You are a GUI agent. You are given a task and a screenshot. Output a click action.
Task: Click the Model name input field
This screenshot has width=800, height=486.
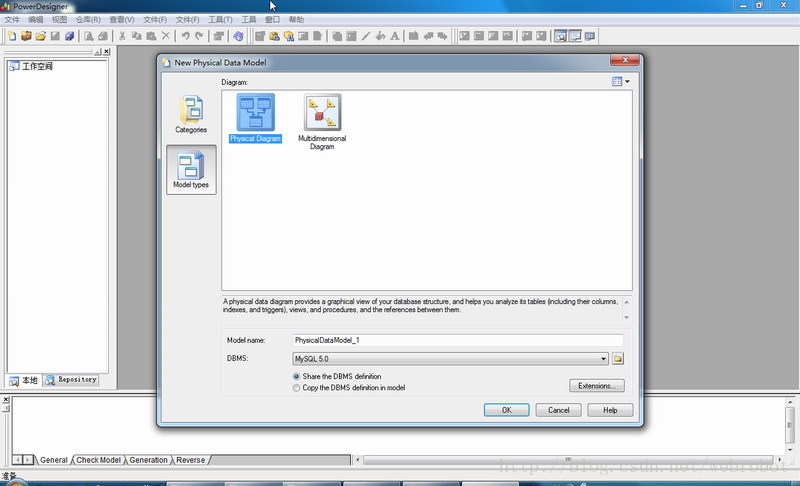458,340
